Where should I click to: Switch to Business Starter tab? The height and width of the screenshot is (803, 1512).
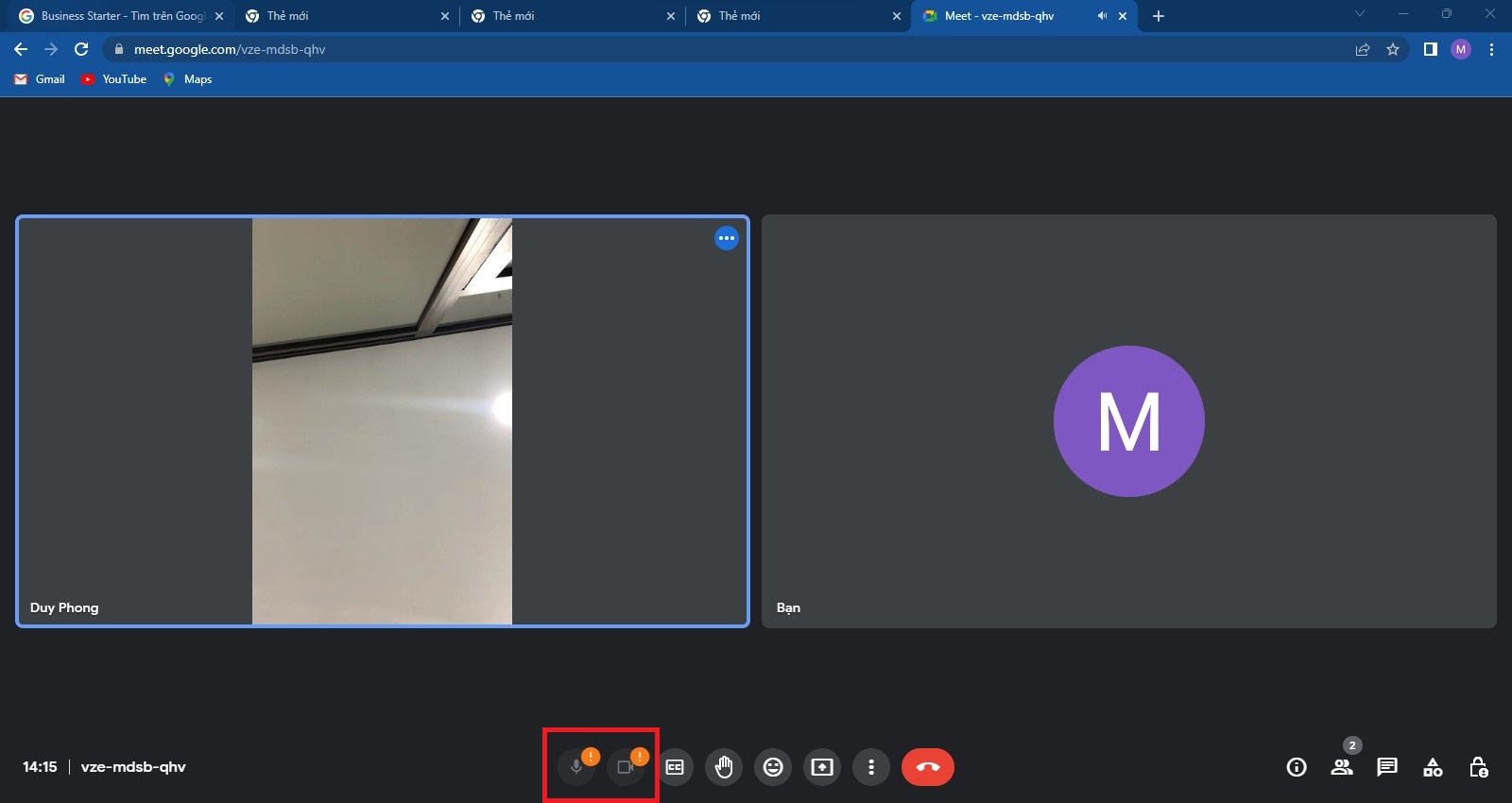121,16
